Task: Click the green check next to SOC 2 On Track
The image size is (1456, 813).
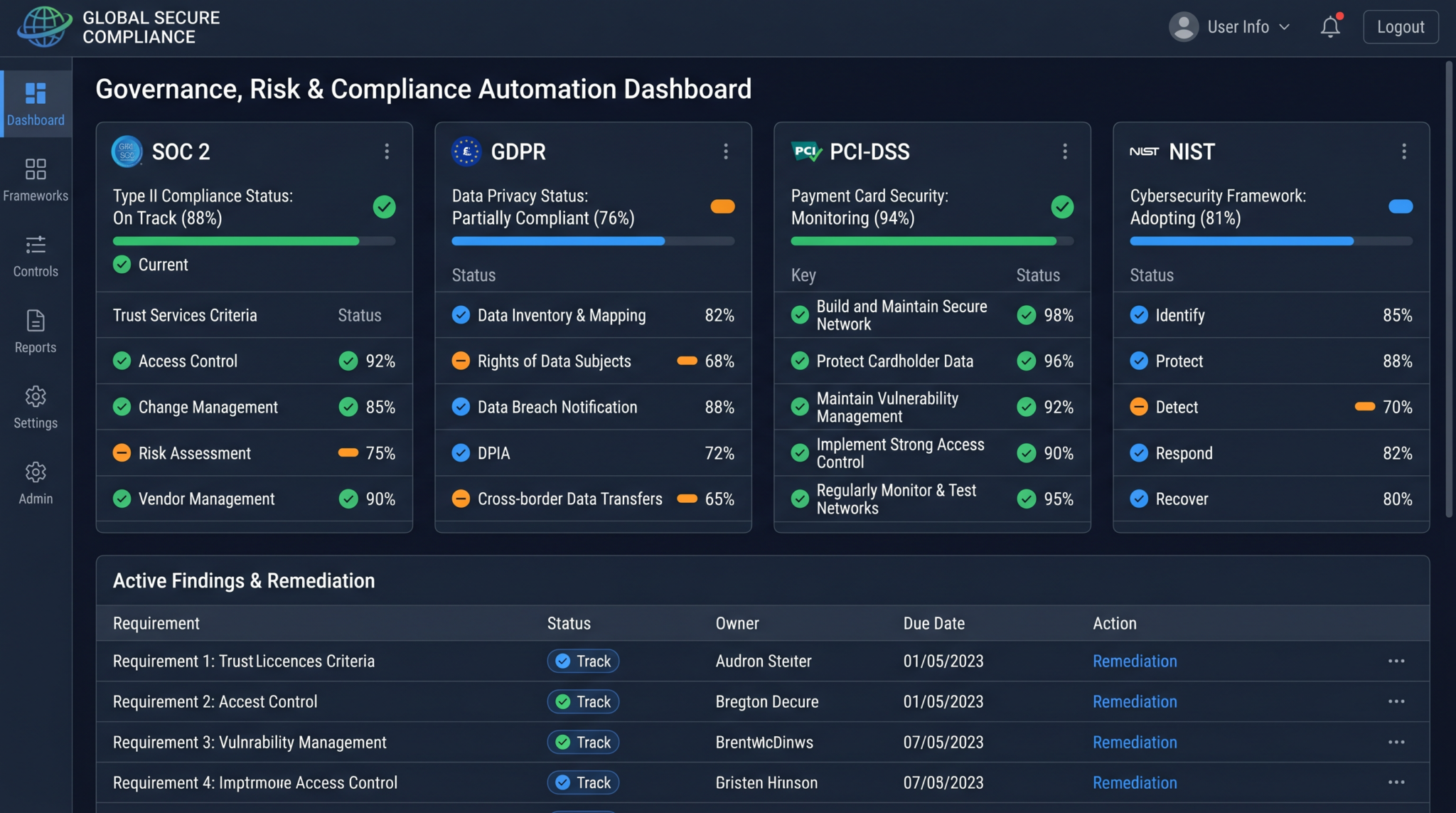Action: point(385,207)
